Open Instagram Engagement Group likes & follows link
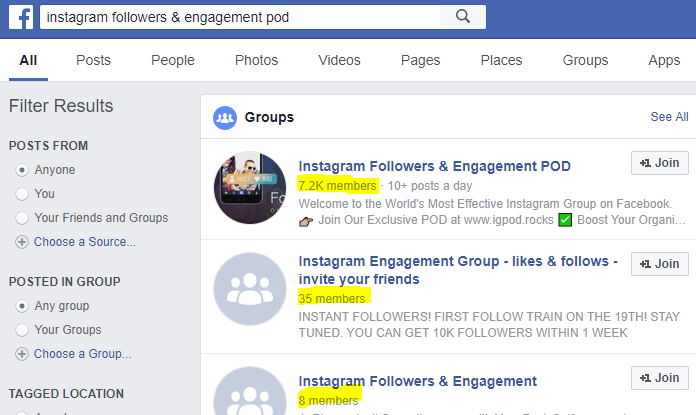This screenshot has width=696, height=415. point(458,270)
